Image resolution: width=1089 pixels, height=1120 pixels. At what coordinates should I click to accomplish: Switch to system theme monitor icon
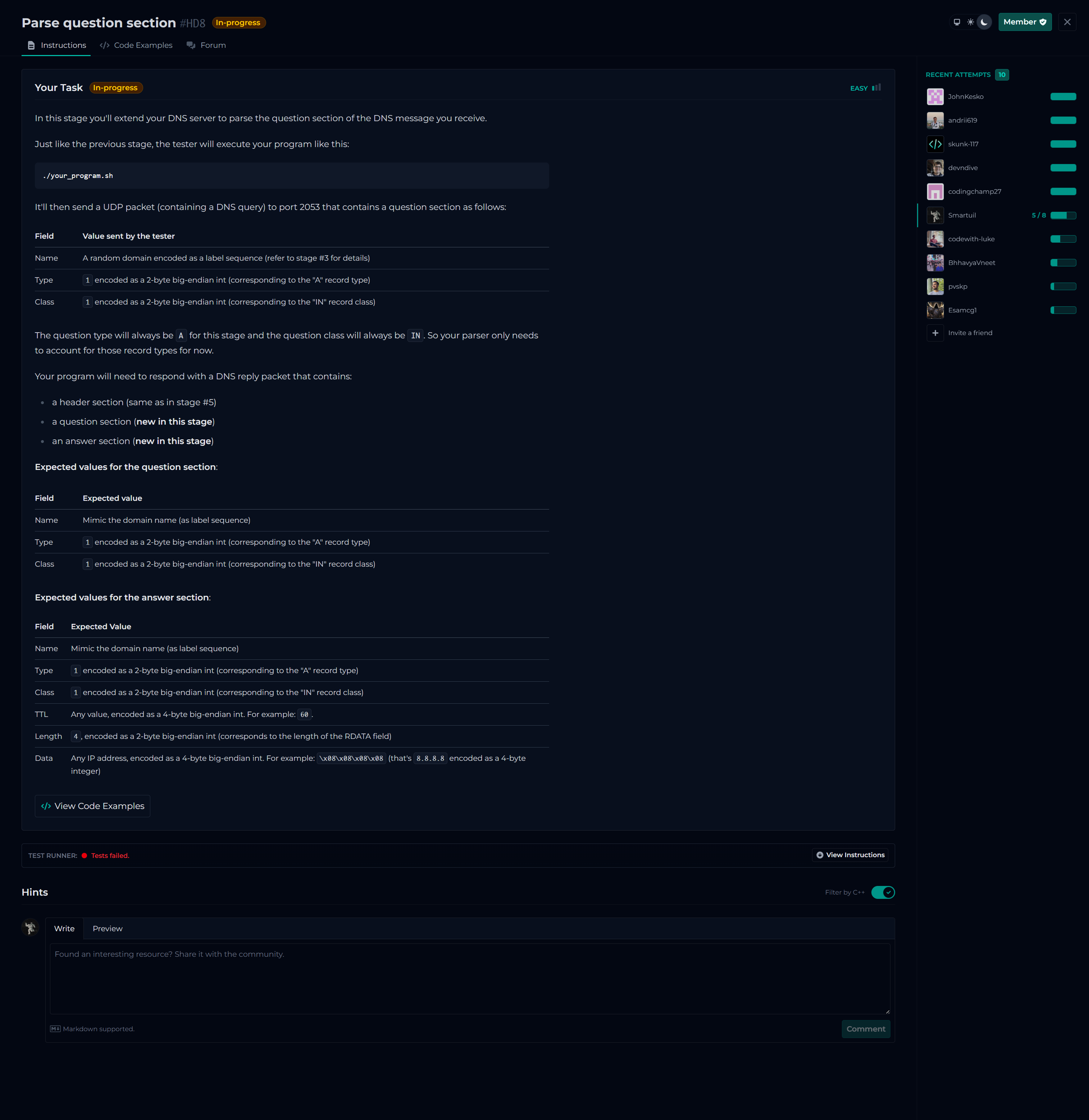coord(957,22)
